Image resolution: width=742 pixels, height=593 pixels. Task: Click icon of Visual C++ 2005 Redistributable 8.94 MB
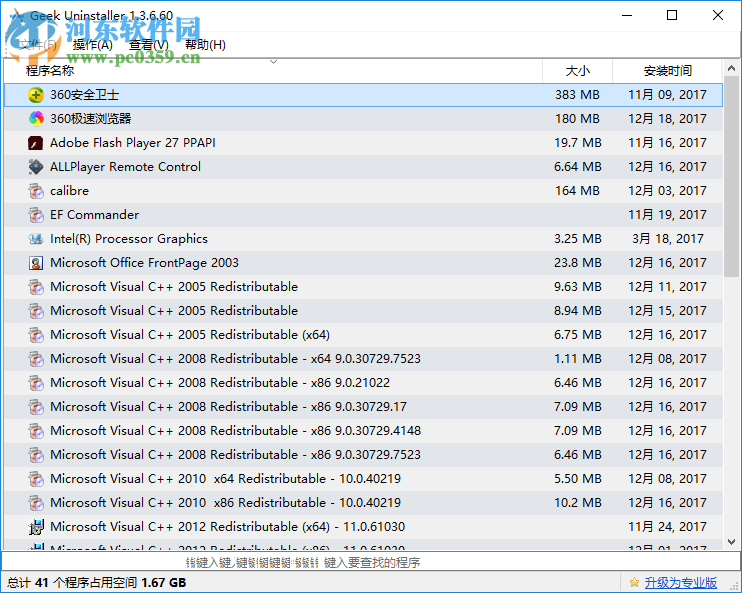coord(36,311)
